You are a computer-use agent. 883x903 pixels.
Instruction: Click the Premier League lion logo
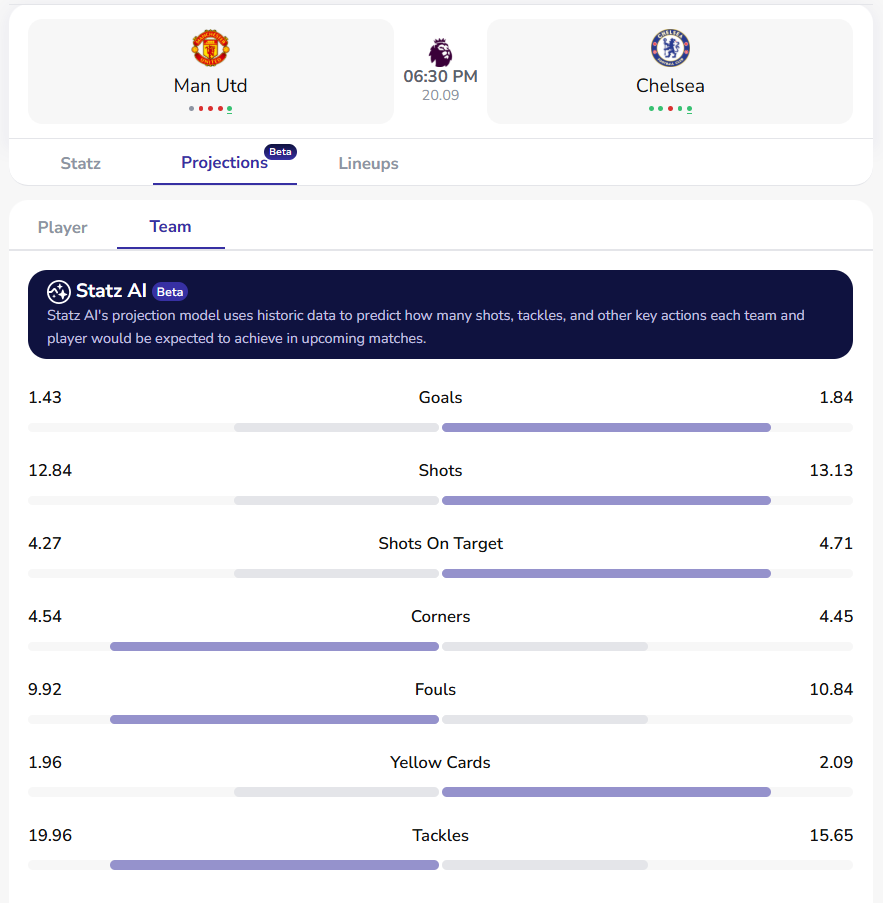pos(440,51)
